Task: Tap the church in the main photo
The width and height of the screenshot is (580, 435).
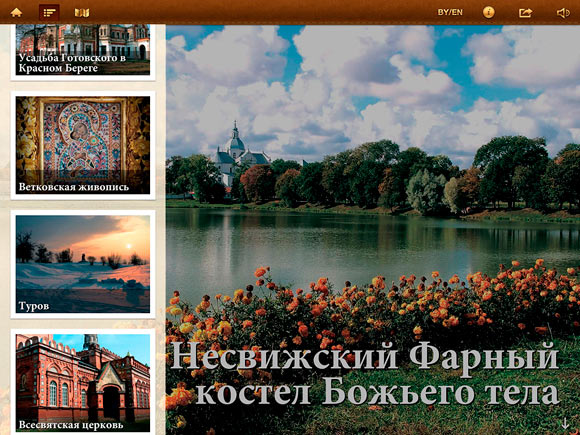Action: coord(239,154)
